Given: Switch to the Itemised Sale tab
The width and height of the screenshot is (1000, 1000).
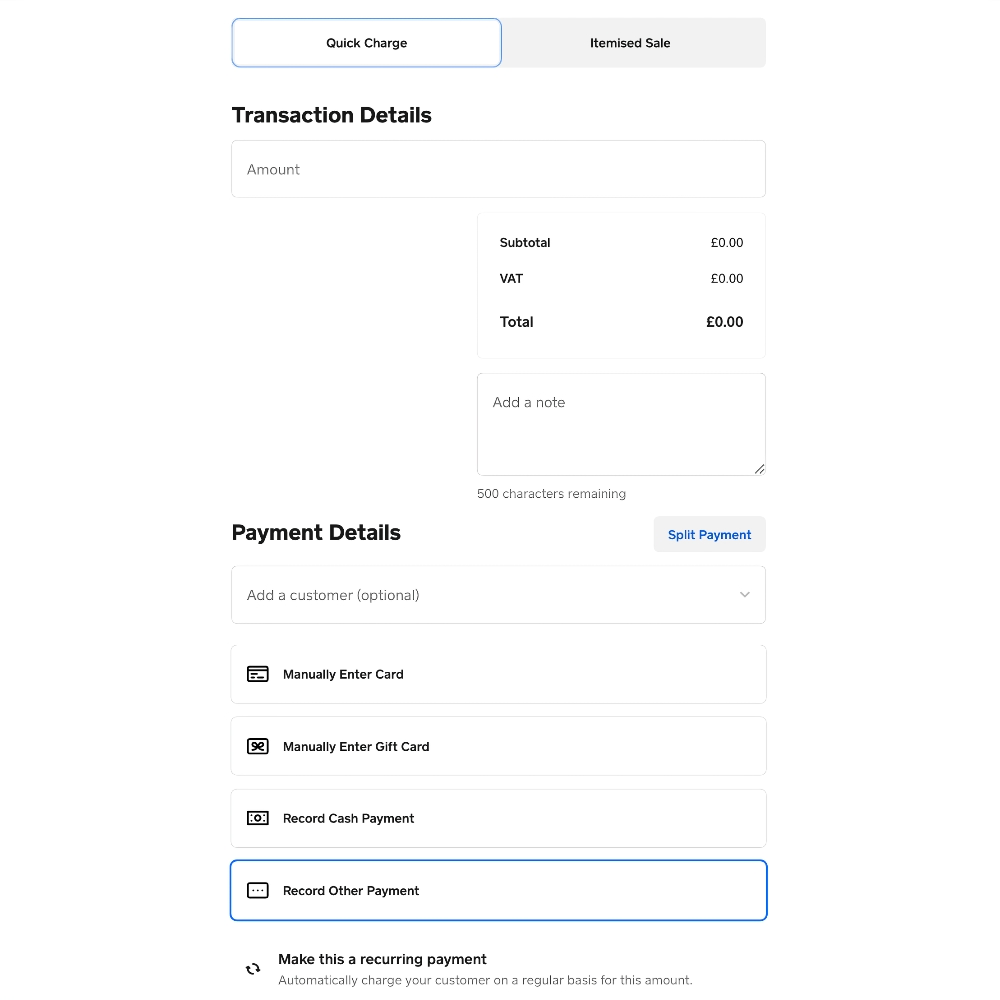Looking at the screenshot, I should pyautogui.click(x=630, y=43).
